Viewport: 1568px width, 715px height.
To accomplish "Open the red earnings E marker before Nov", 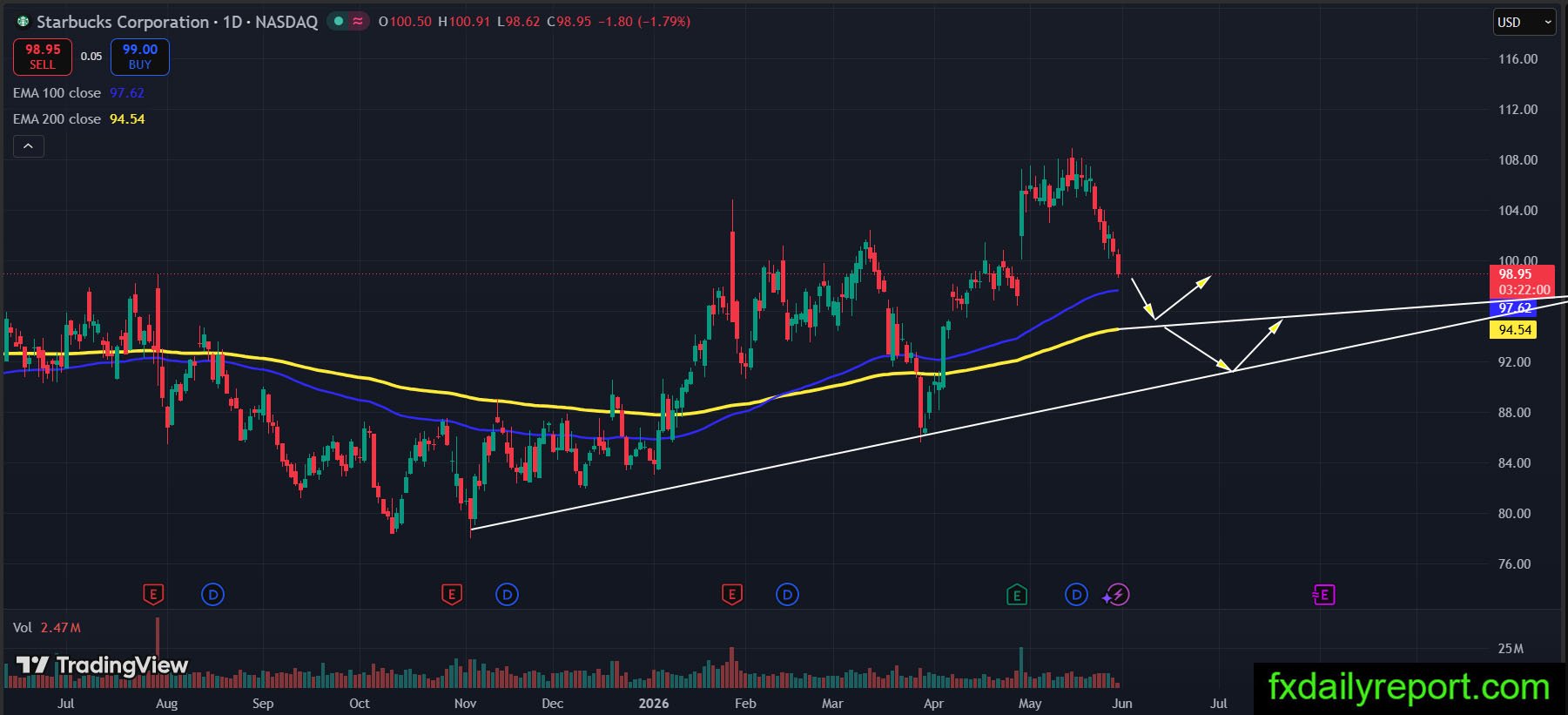I will click(x=451, y=595).
